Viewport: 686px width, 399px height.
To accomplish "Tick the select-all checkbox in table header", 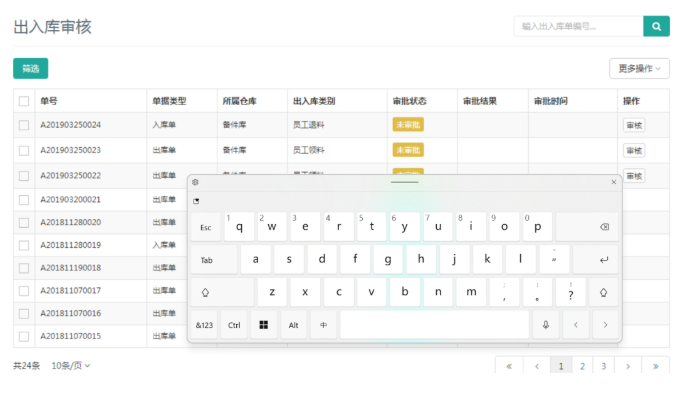I will click(24, 101).
